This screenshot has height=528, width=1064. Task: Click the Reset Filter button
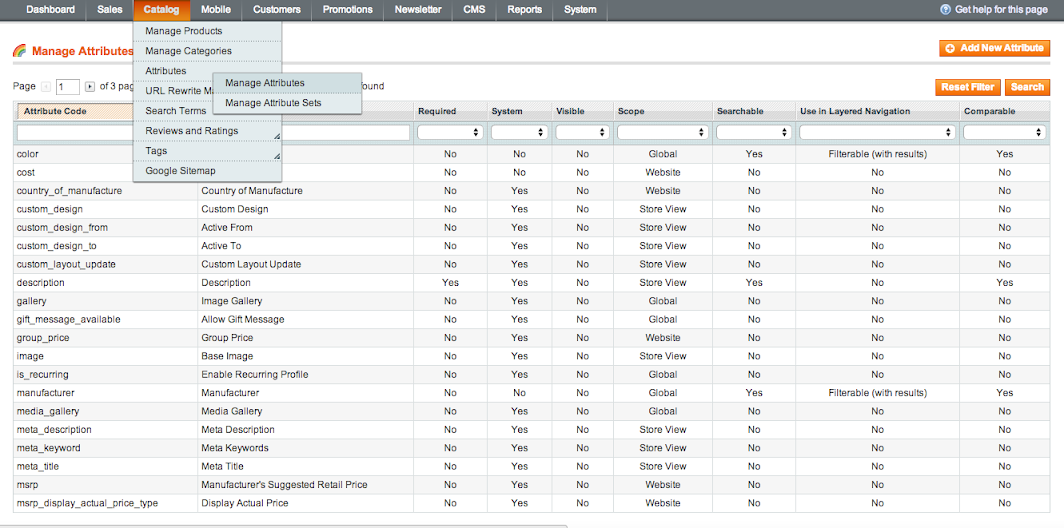coord(967,87)
